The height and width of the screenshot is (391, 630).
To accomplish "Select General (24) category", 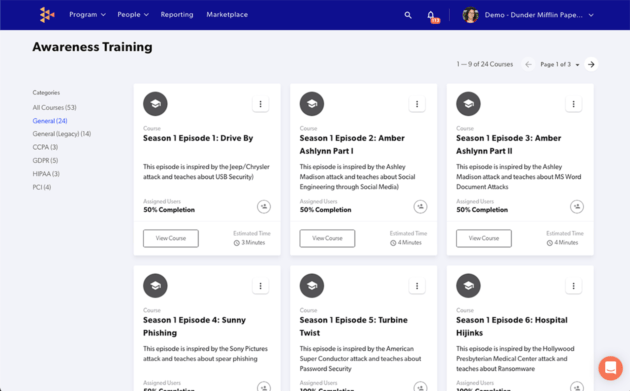I will (50, 121).
